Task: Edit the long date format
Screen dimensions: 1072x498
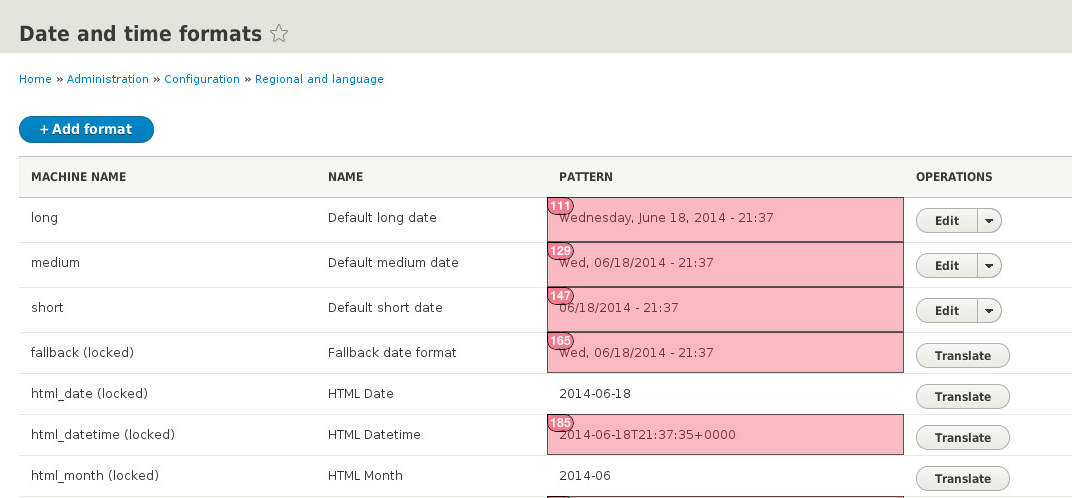Action: [946, 221]
